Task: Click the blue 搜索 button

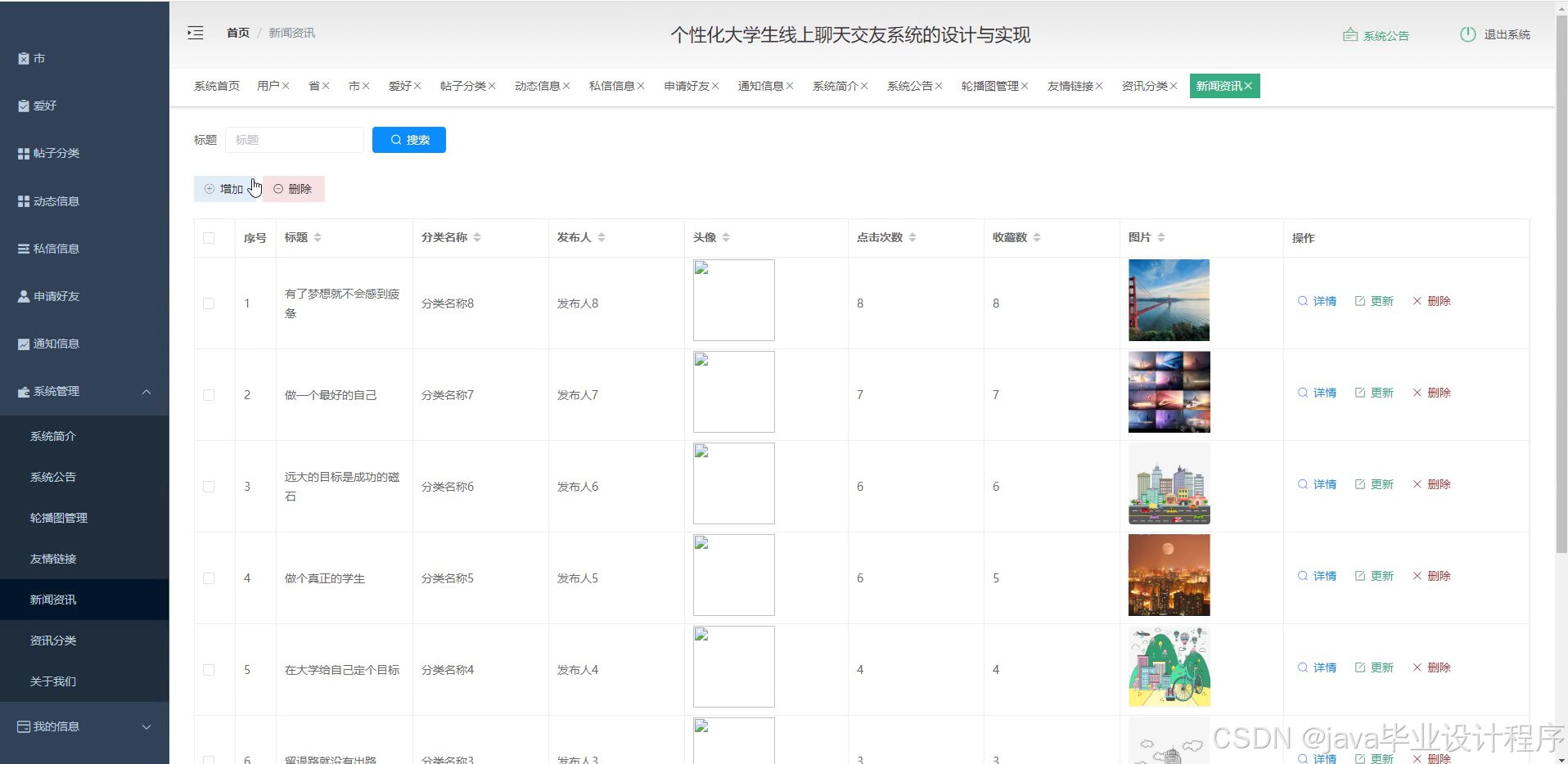Action: point(409,140)
